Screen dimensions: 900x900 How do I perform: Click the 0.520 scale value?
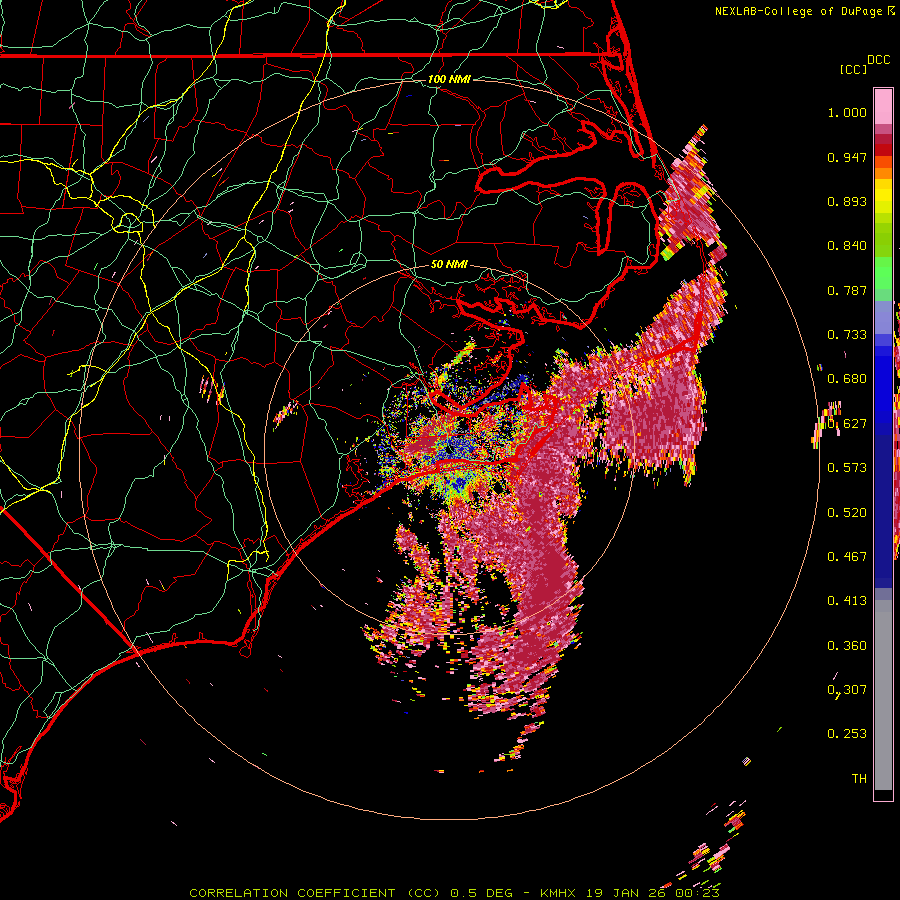point(847,513)
